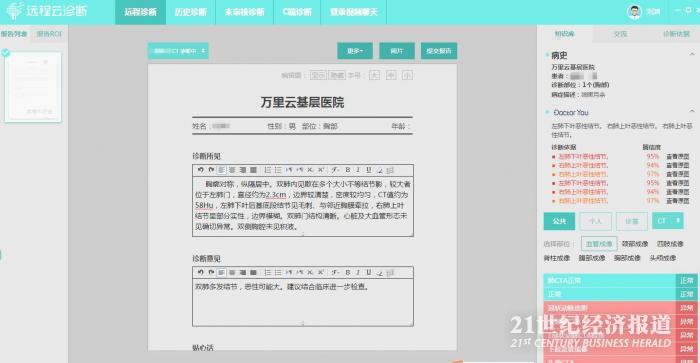Viewport: 700px width, 363px height.
Task: Undo in the 诊断所见 editor toolbar
Action: [x=200, y=170]
